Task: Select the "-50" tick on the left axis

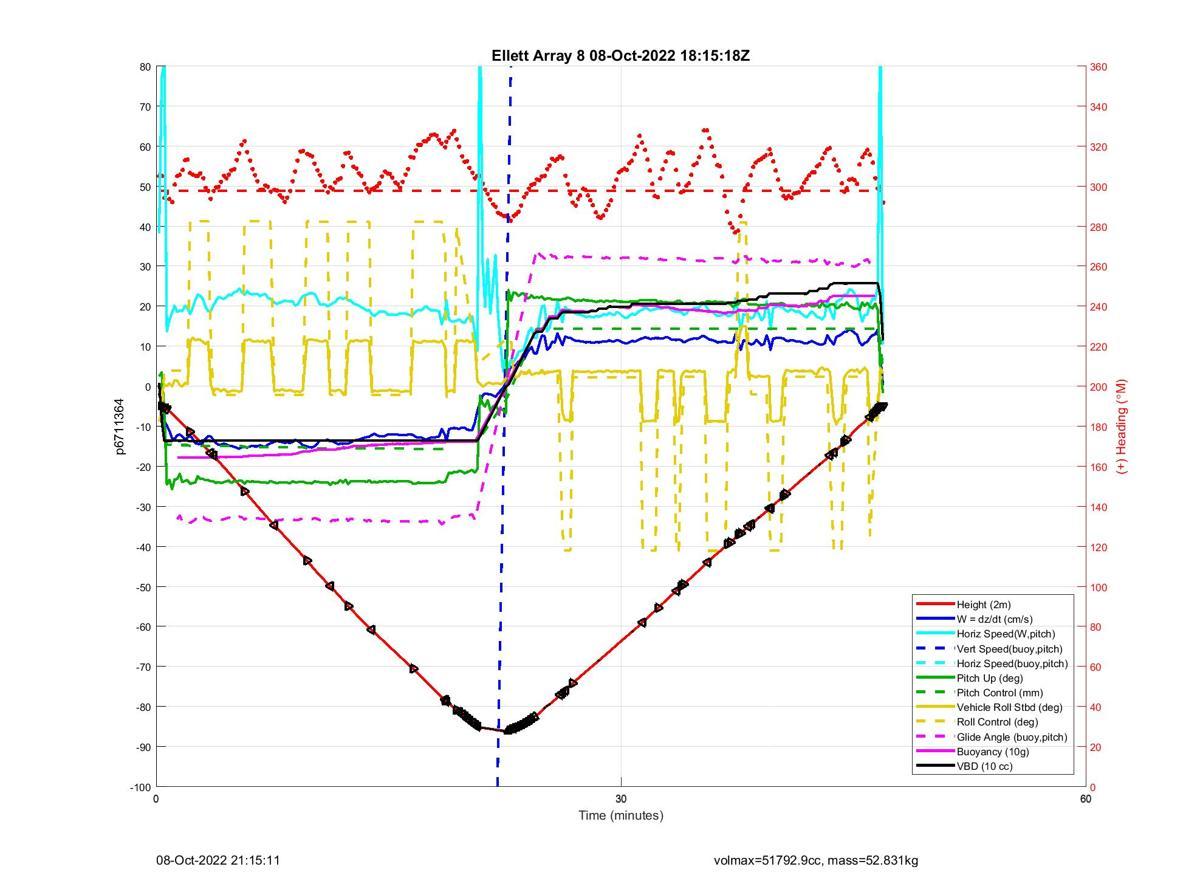Action: pyautogui.click(x=143, y=587)
